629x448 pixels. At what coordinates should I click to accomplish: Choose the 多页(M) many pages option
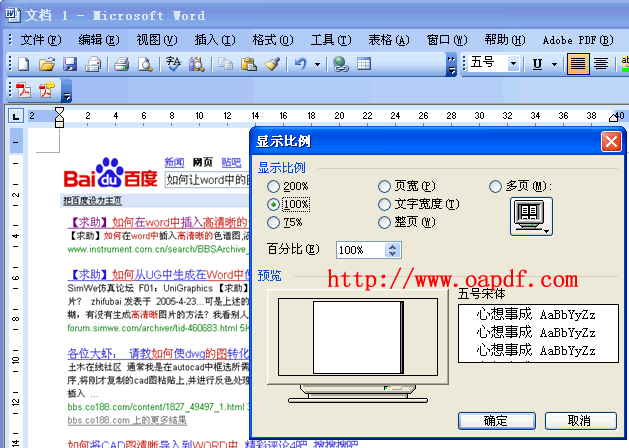click(495, 186)
